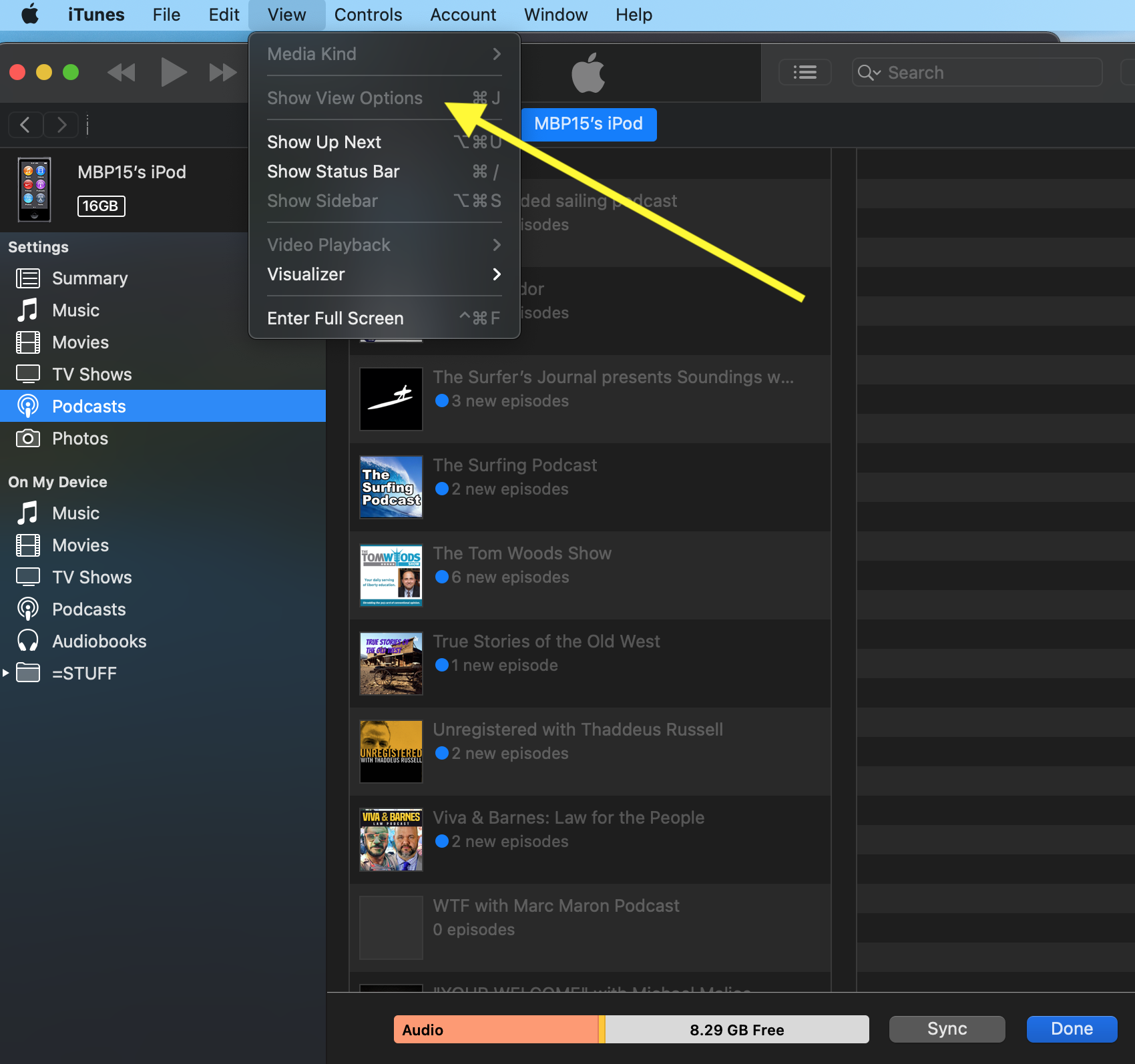Image resolution: width=1135 pixels, height=1064 pixels.
Task: Go forward using the right chevron
Action: point(61,125)
